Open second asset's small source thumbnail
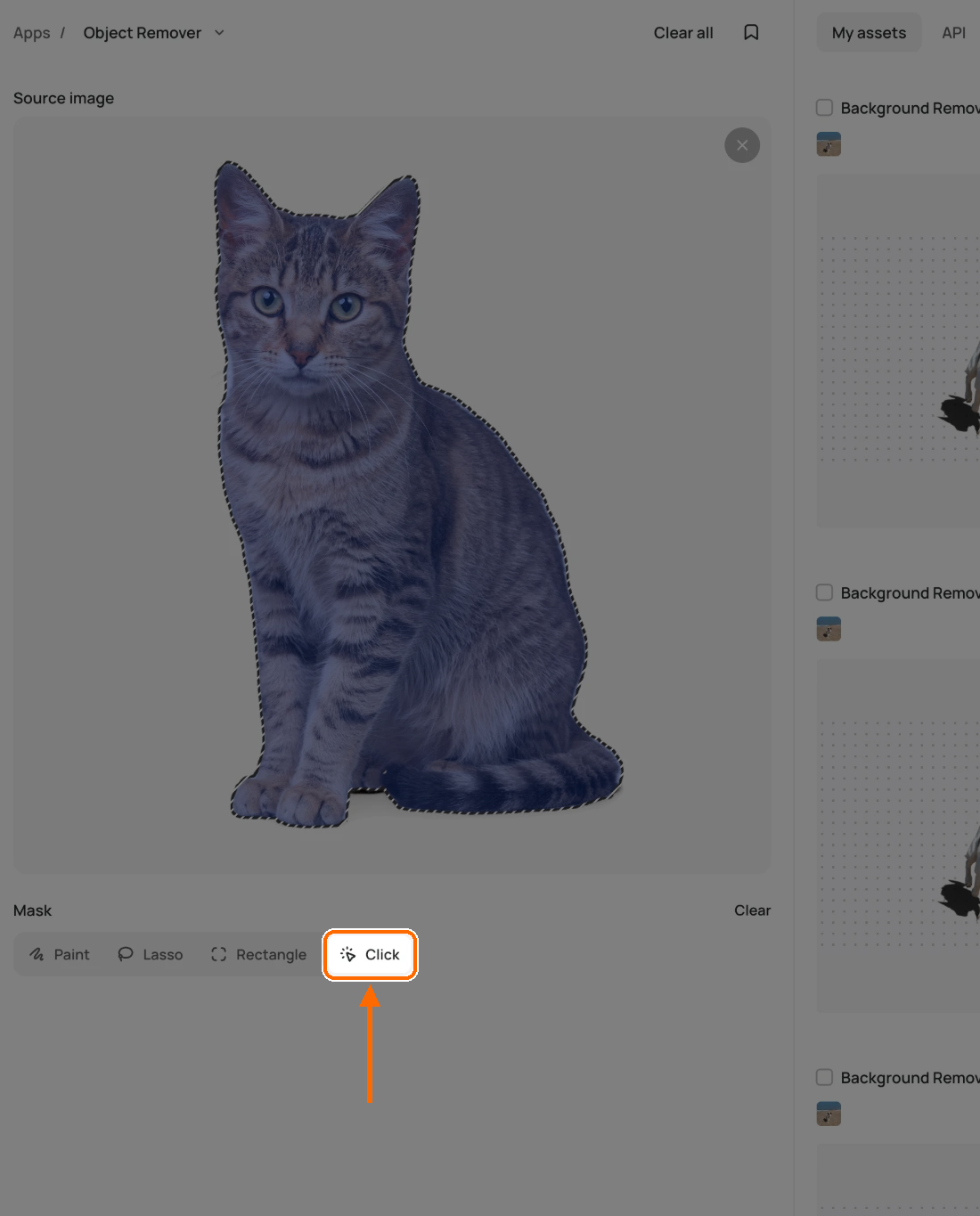 pos(829,629)
